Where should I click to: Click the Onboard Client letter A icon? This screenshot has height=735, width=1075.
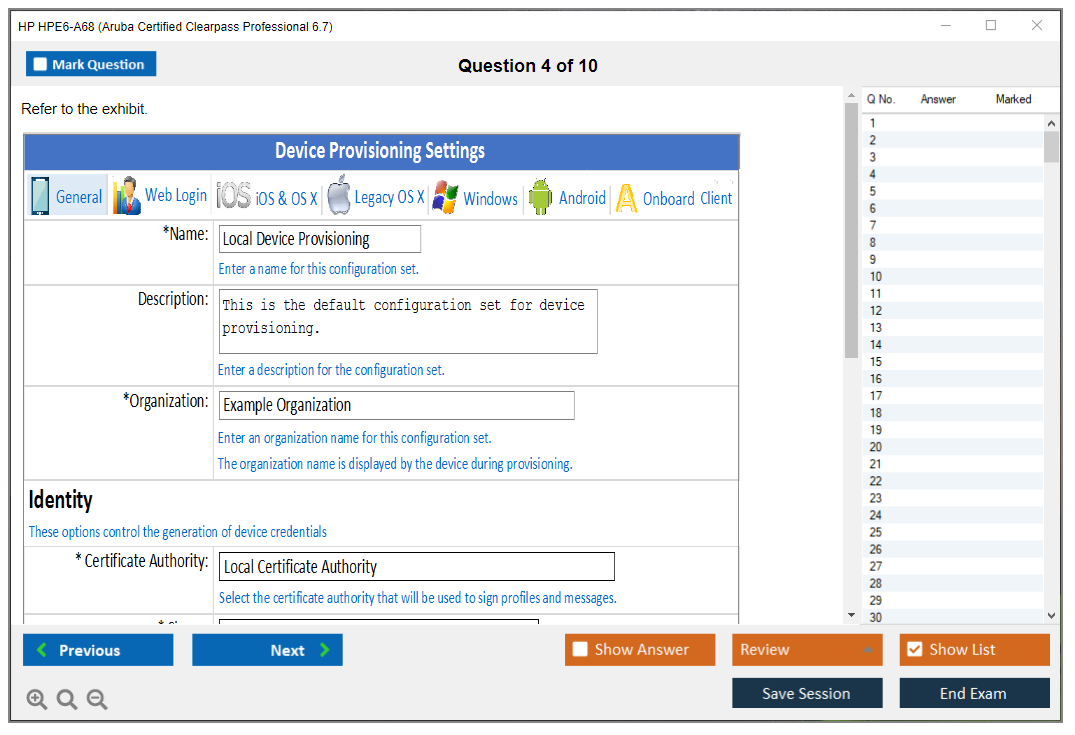[626, 199]
